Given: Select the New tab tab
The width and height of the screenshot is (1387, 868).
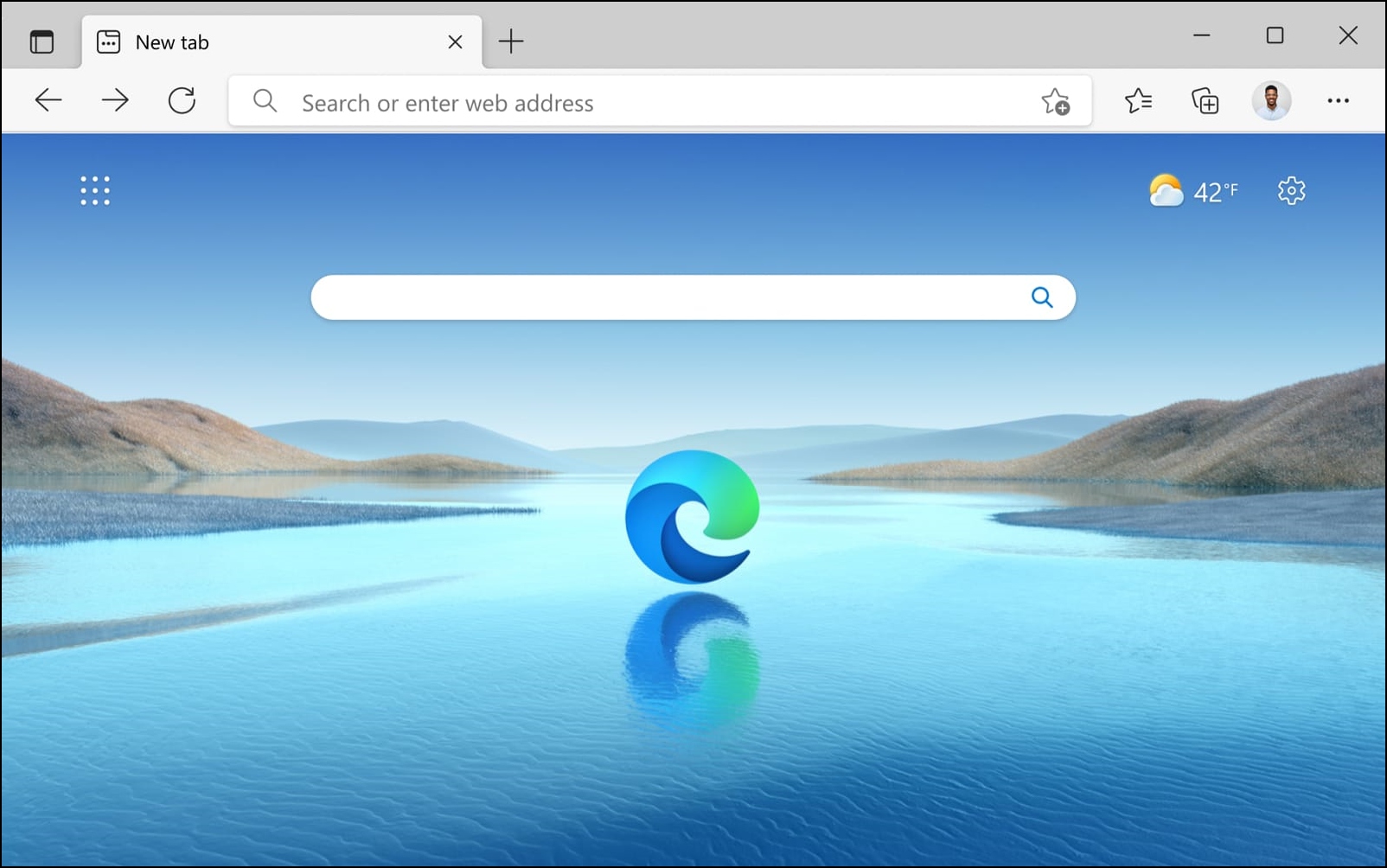Looking at the screenshot, I should 282,41.
